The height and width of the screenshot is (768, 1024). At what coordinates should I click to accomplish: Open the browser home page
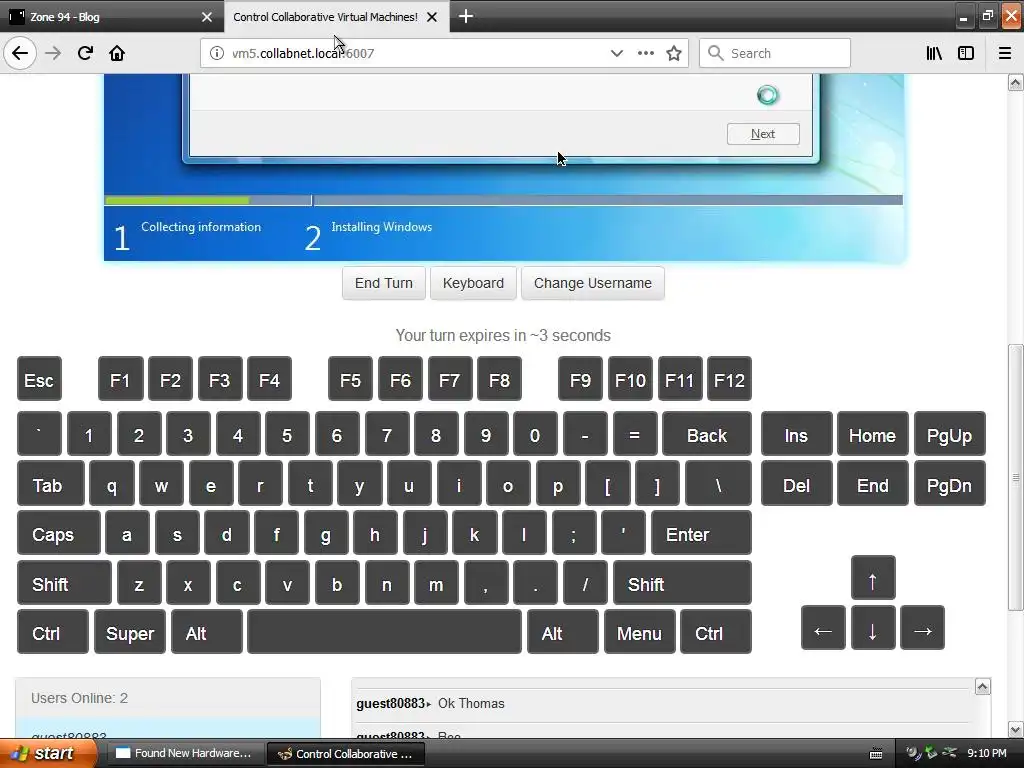click(117, 53)
